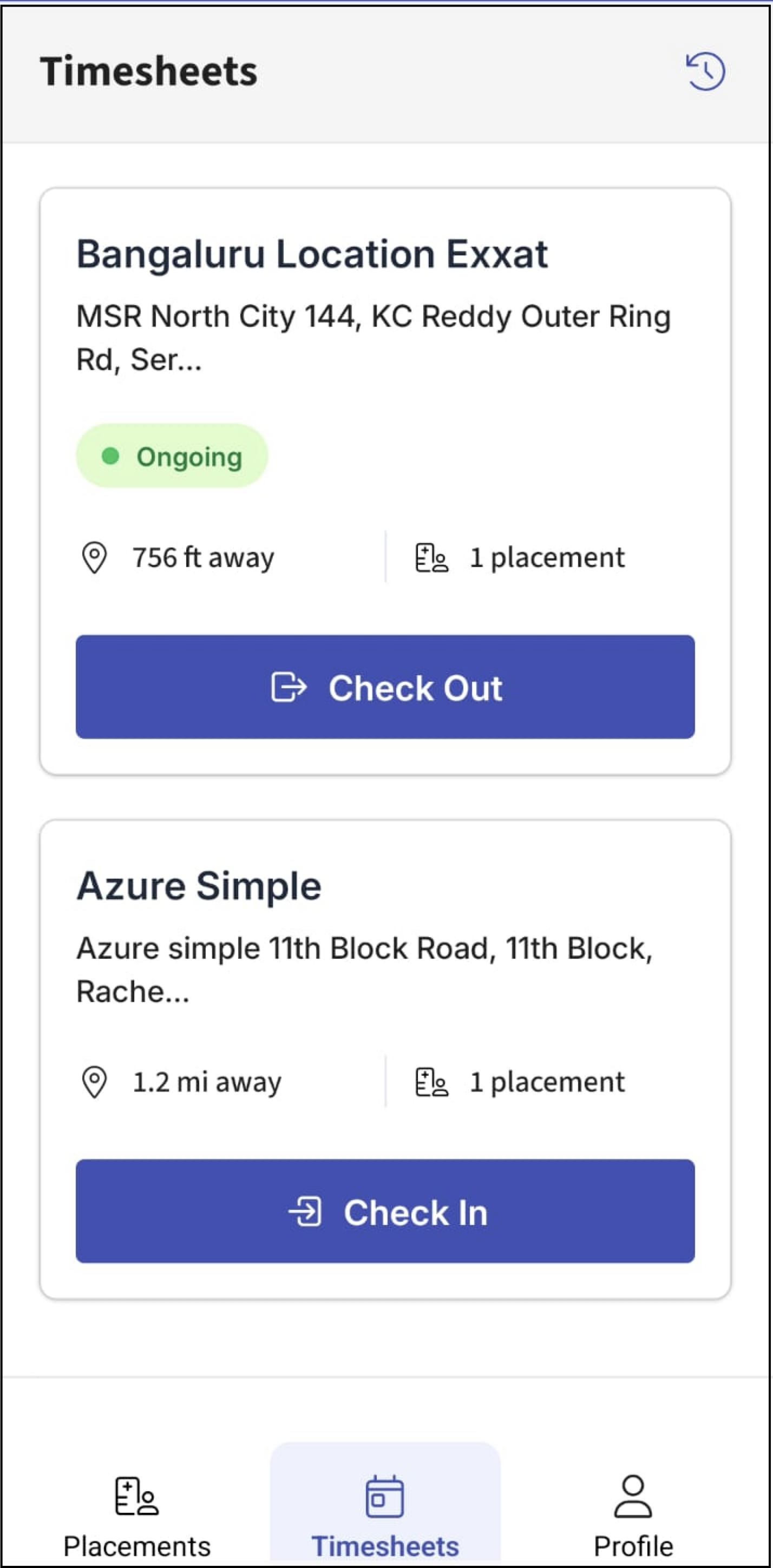Click the Ongoing status badge
Screen dimensions: 773x1568
172,456
